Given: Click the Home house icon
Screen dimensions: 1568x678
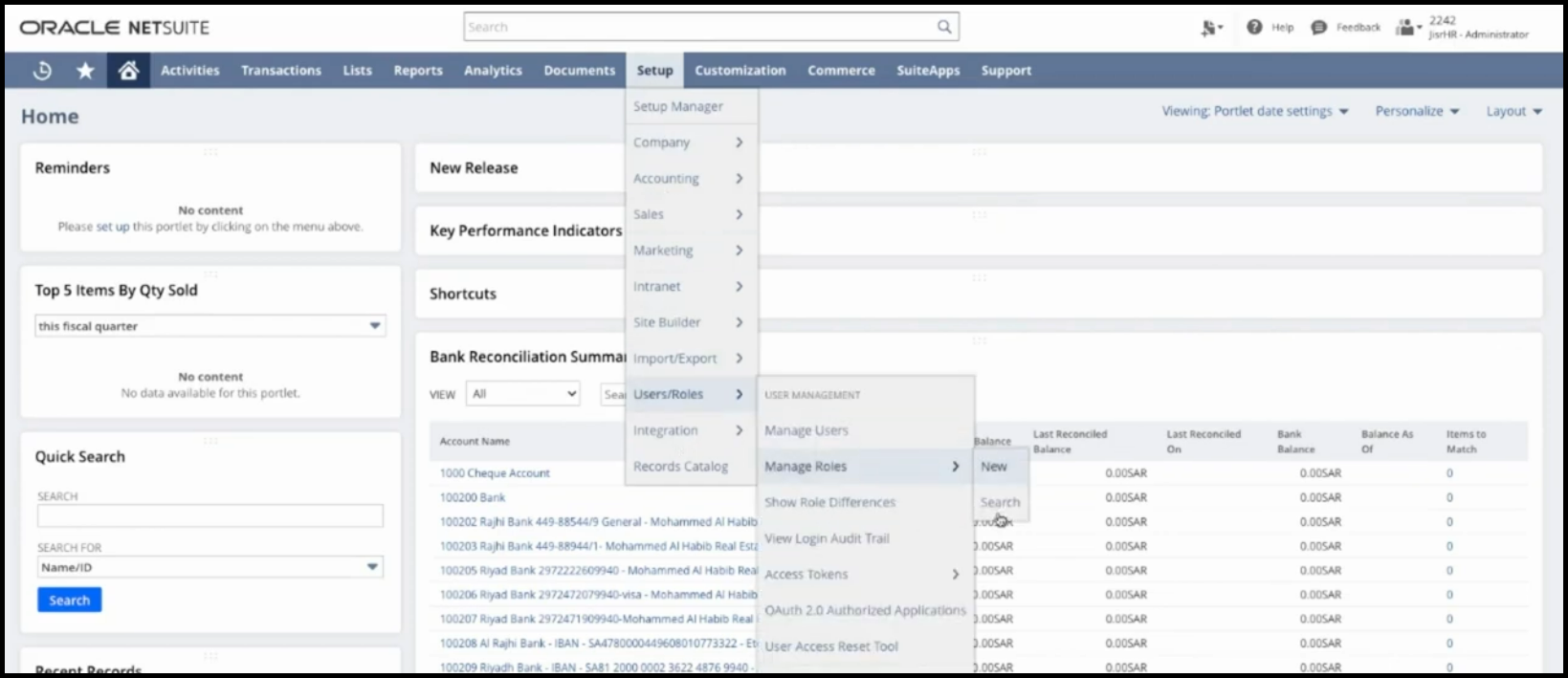Looking at the screenshot, I should click(x=128, y=71).
